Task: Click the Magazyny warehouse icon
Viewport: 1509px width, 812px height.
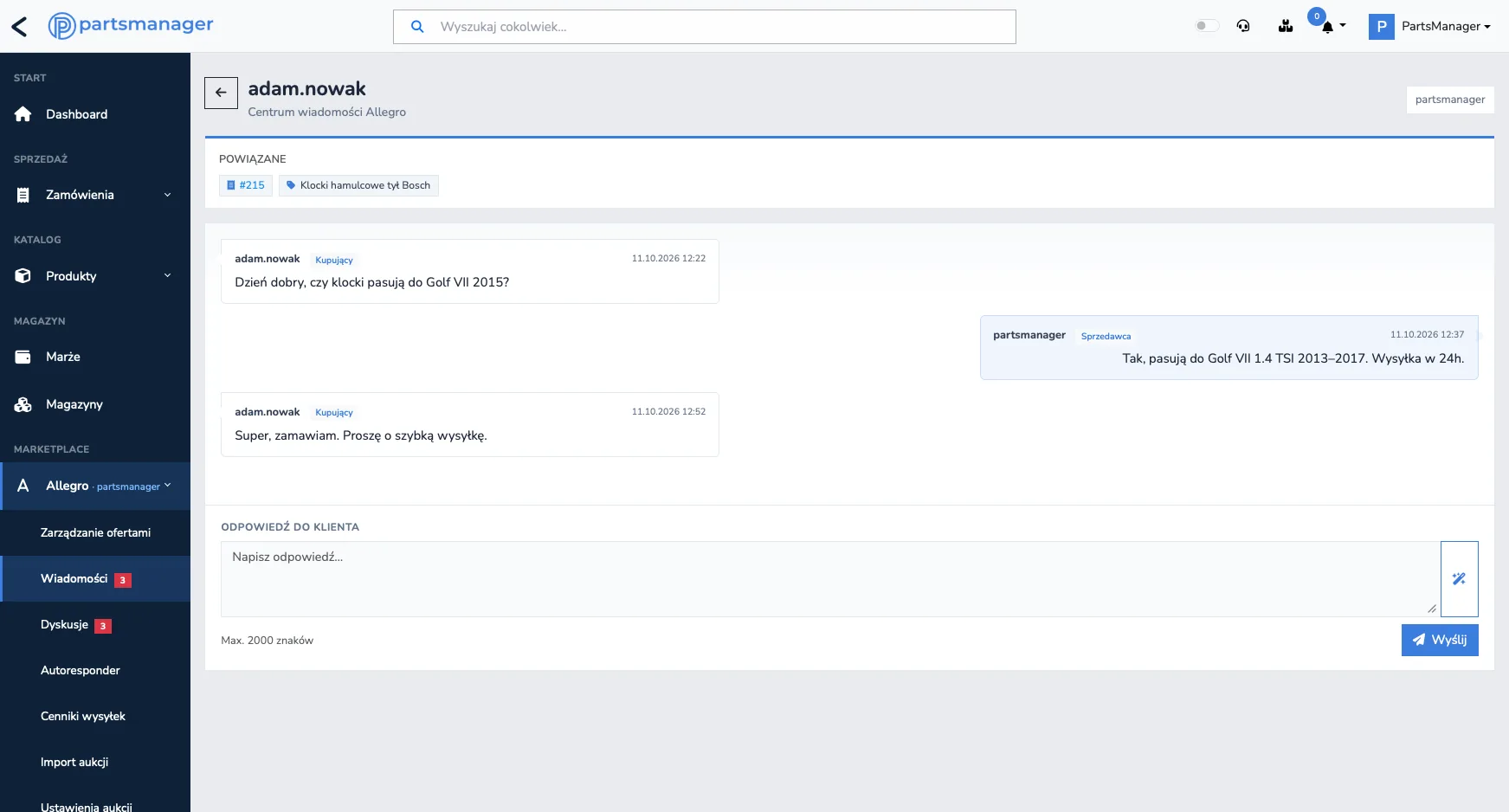Action: click(23, 404)
